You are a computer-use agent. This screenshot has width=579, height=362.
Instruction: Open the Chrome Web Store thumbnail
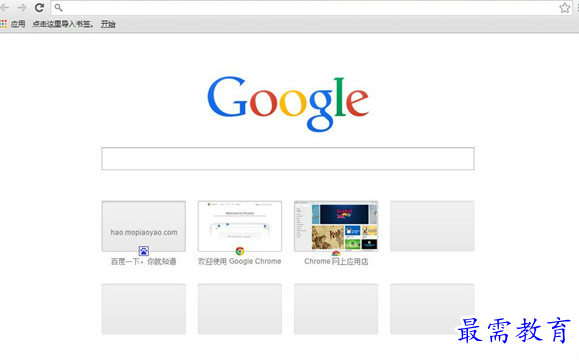(x=336, y=226)
